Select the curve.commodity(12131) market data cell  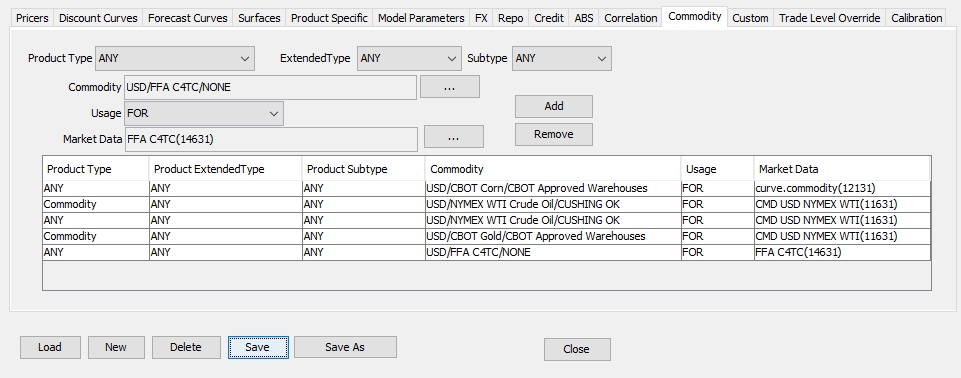coord(842,188)
